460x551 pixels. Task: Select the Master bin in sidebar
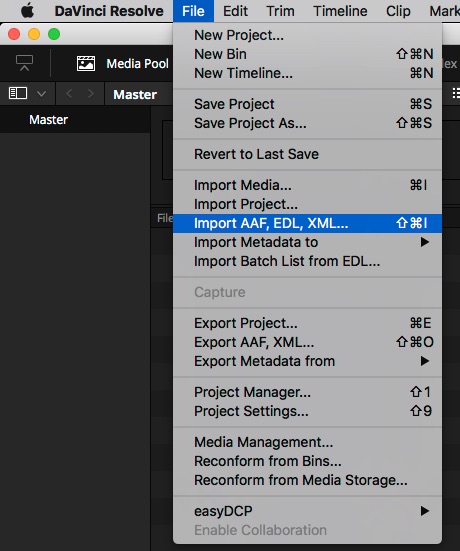coord(48,120)
